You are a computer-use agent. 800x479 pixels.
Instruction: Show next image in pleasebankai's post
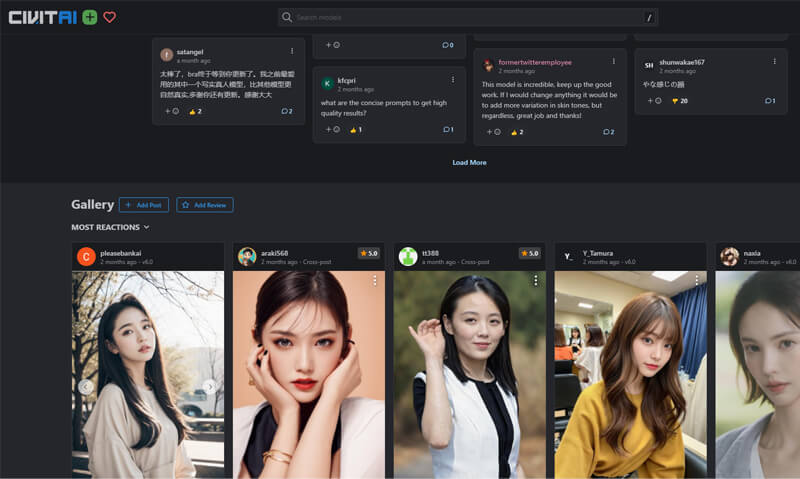point(209,386)
